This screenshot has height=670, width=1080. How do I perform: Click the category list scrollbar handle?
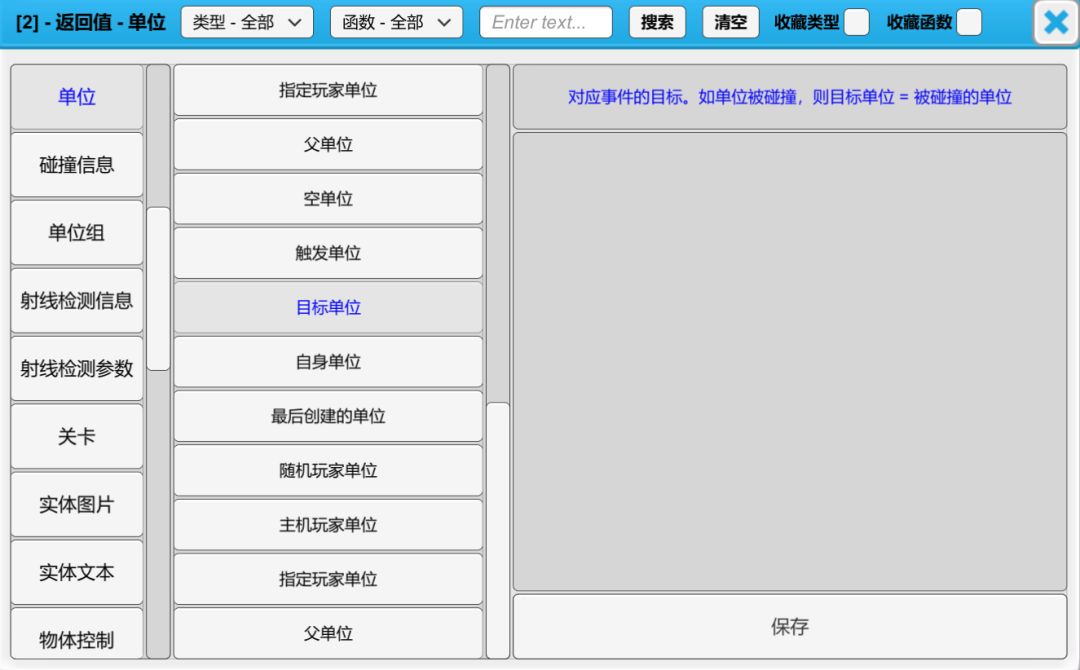pos(158,288)
